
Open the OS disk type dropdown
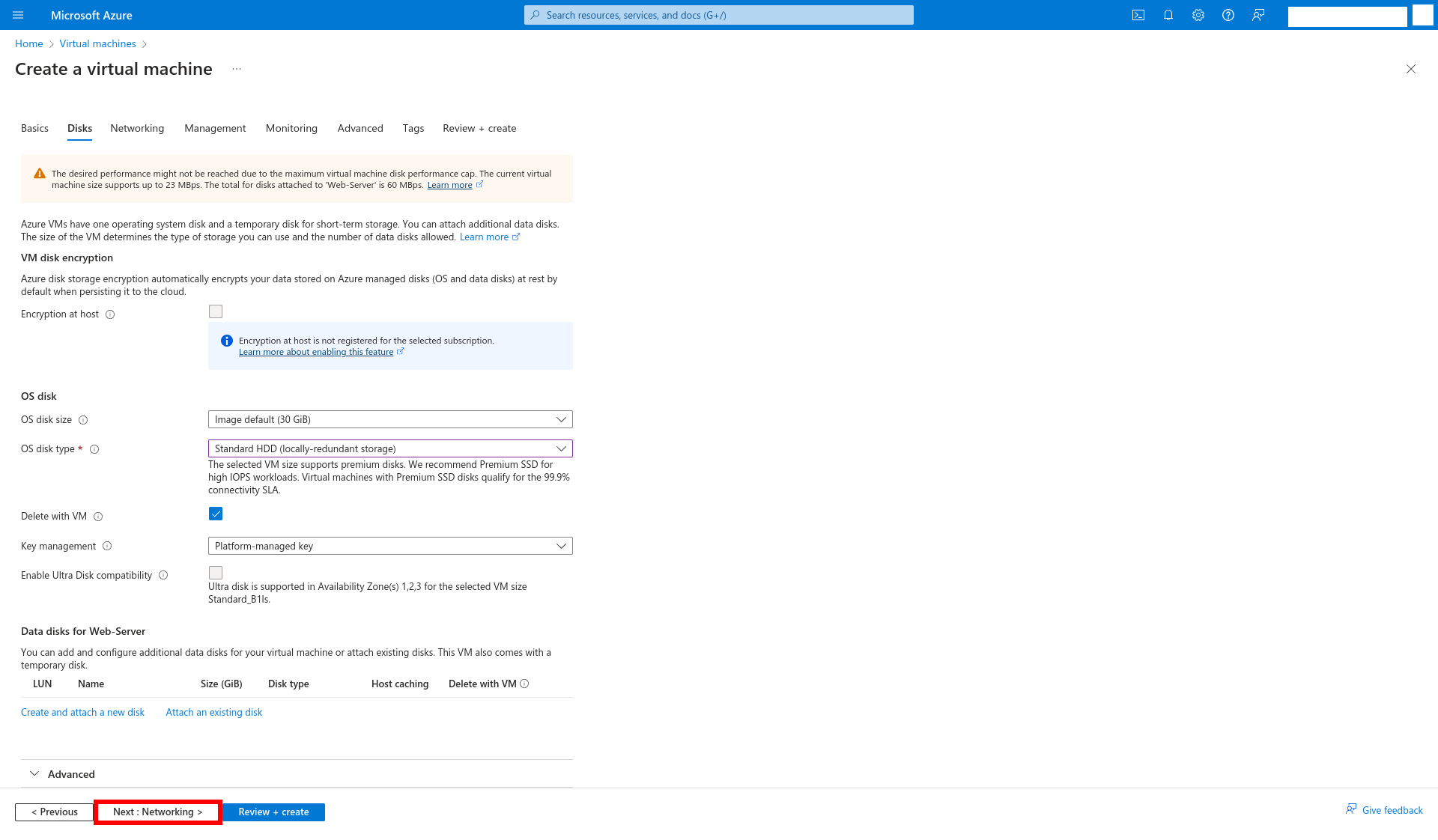click(389, 448)
